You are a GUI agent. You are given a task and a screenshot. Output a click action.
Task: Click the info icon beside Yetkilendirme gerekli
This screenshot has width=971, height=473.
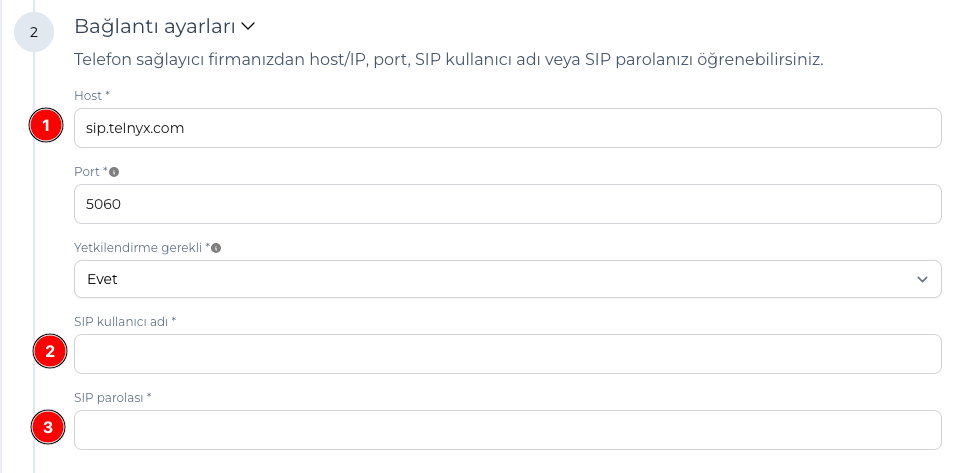click(216, 248)
